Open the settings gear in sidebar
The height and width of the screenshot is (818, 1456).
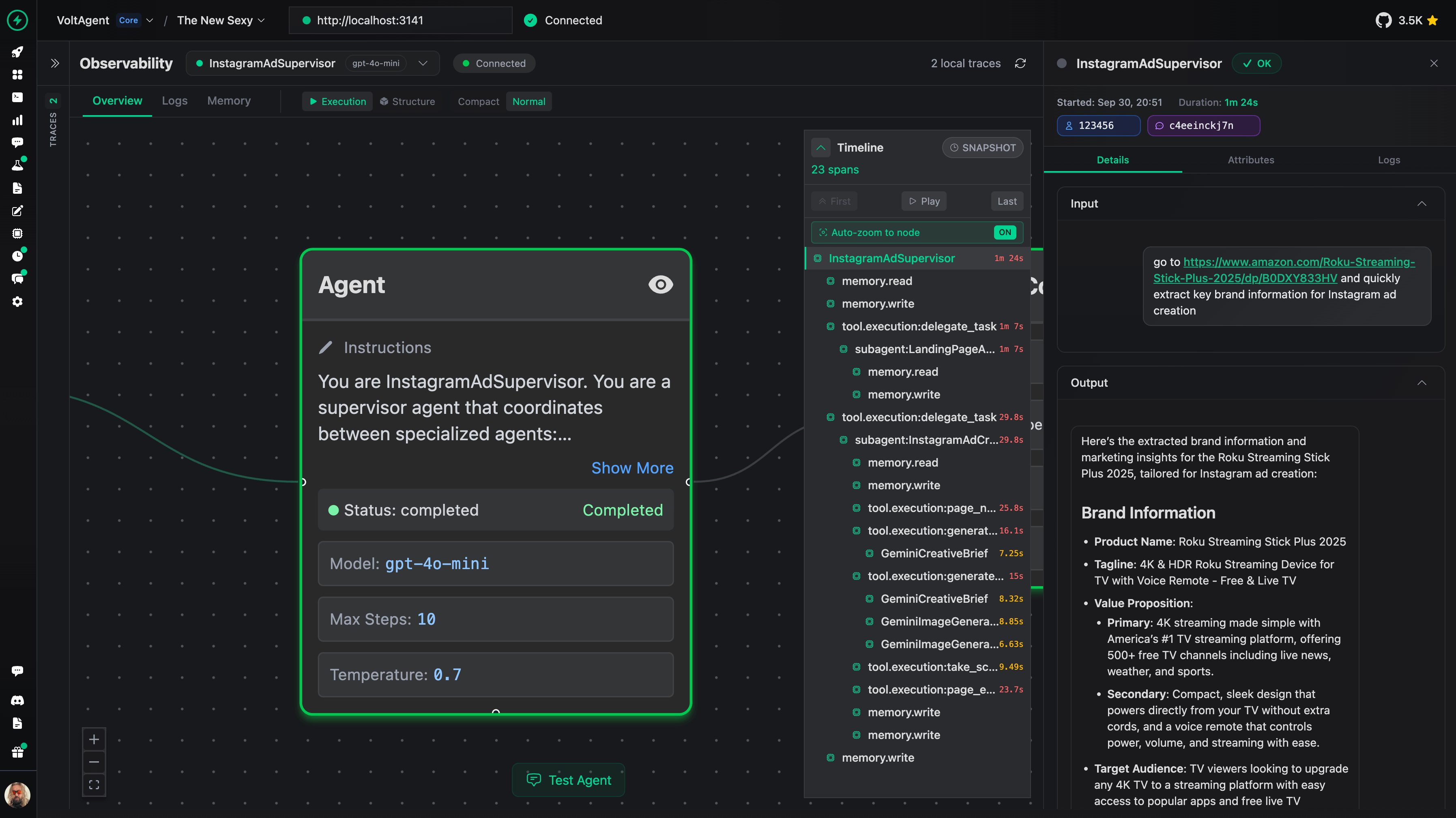tap(17, 302)
